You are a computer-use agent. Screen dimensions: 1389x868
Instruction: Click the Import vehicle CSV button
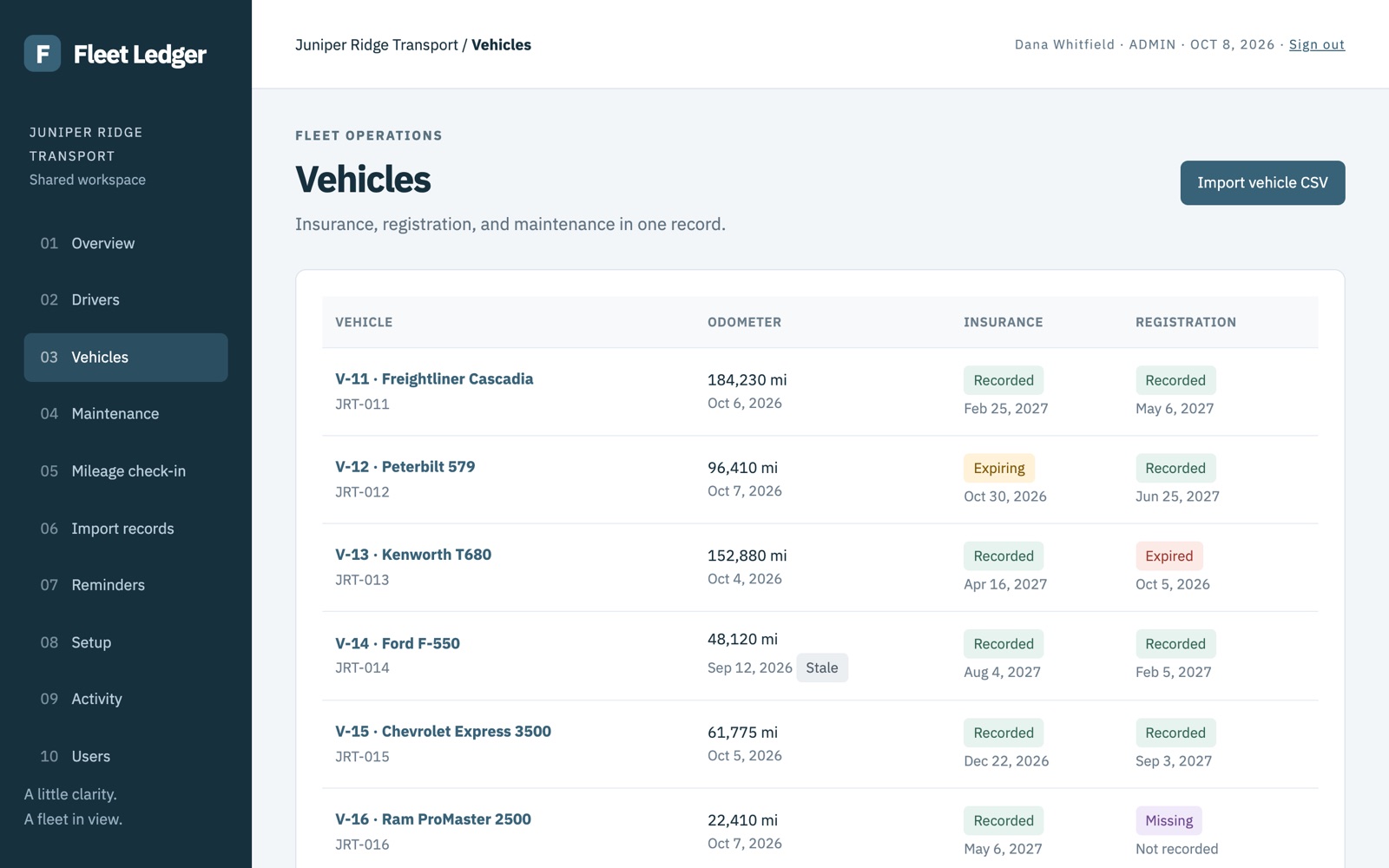pos(1262,182)
